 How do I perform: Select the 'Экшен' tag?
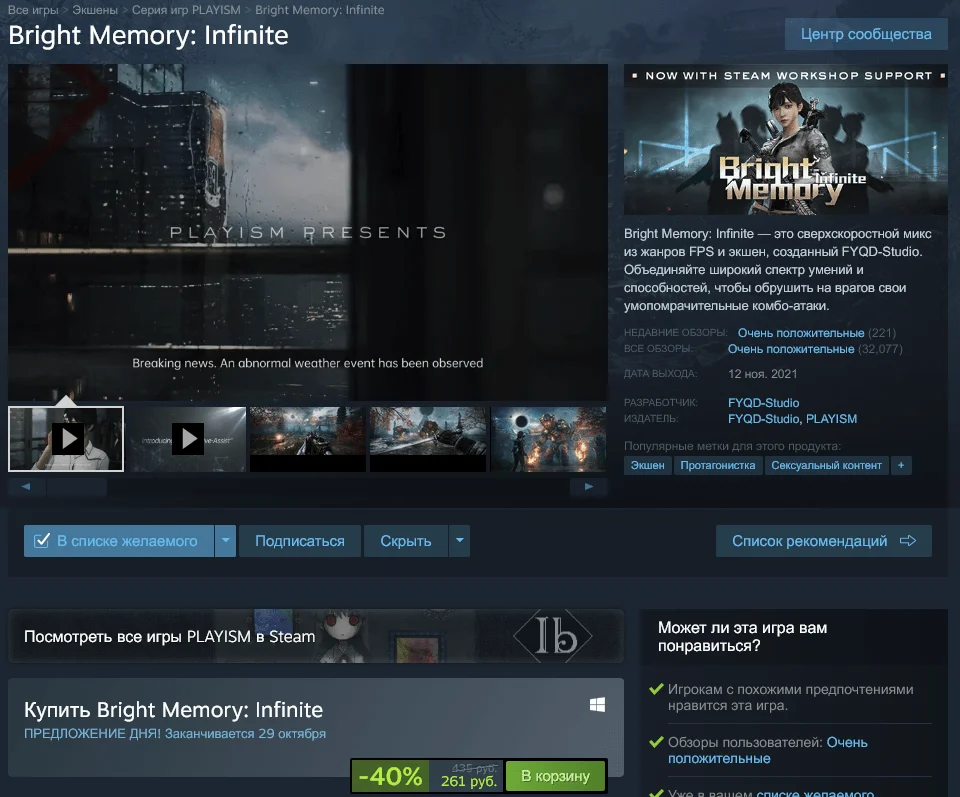[x=648, y=465]
